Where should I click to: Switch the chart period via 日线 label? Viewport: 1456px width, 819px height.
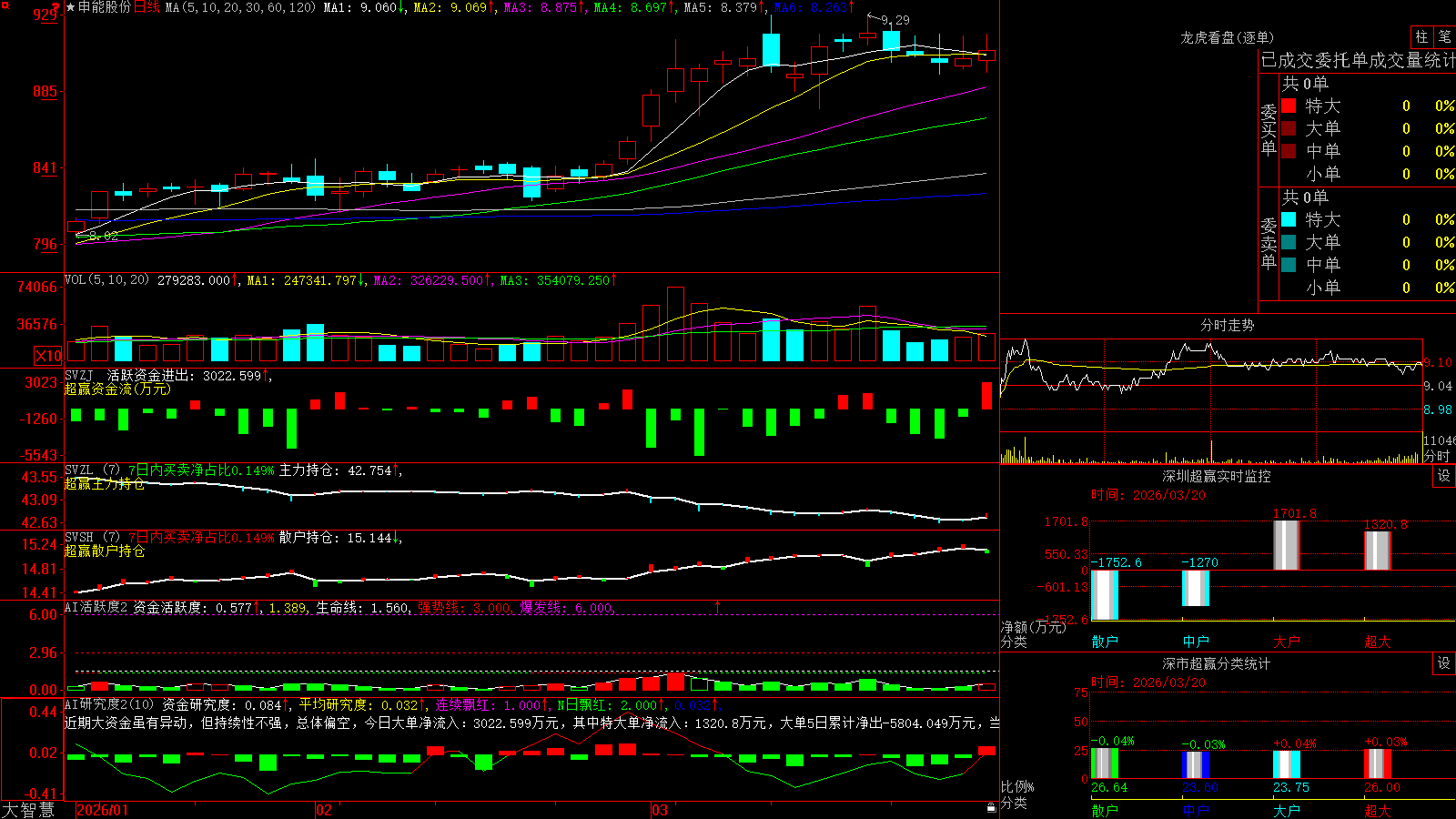[147, 7]
